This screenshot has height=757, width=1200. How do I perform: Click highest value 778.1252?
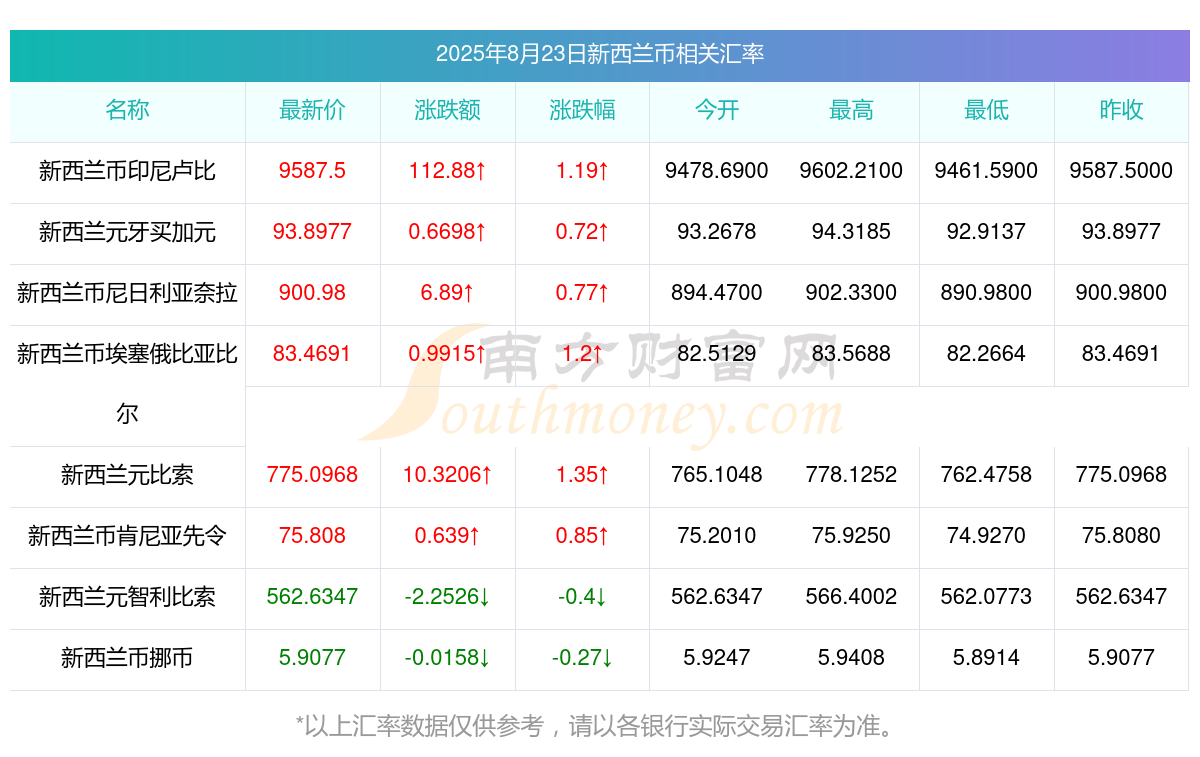click(x=852, y=475)
